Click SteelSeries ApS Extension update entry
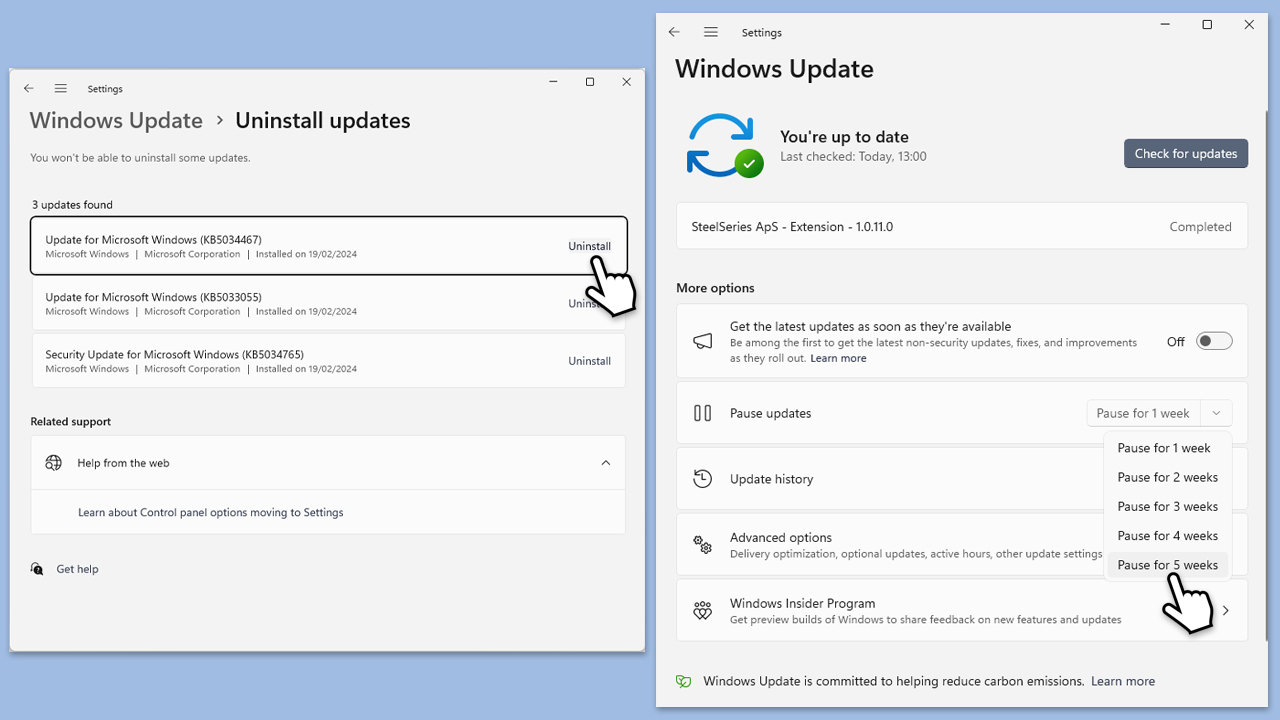The image size is (1280, 720). tap(962, 227)
